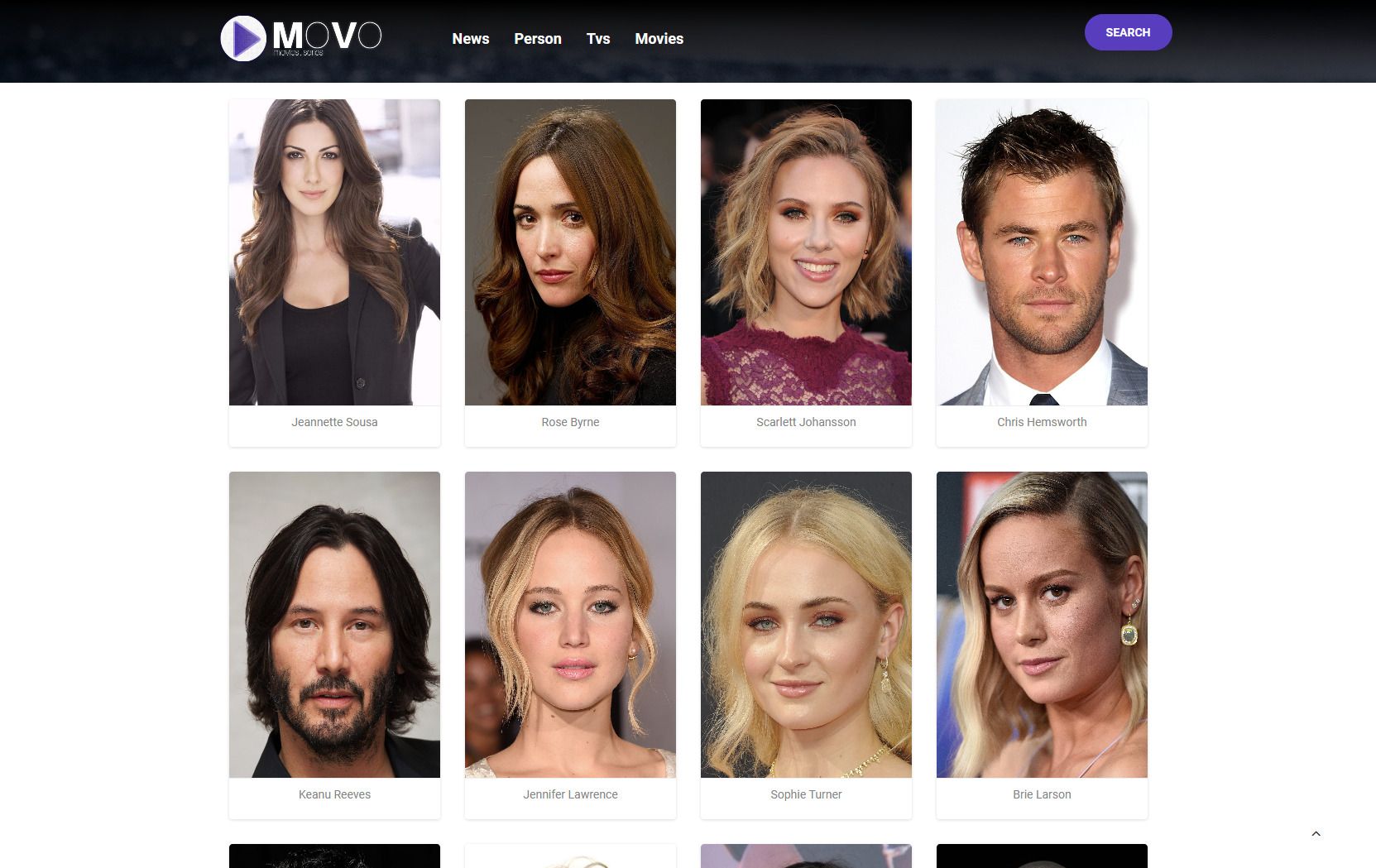
Task: Open Jennifer Lawrence's portrait thumbnail
Action: [570, 625]
